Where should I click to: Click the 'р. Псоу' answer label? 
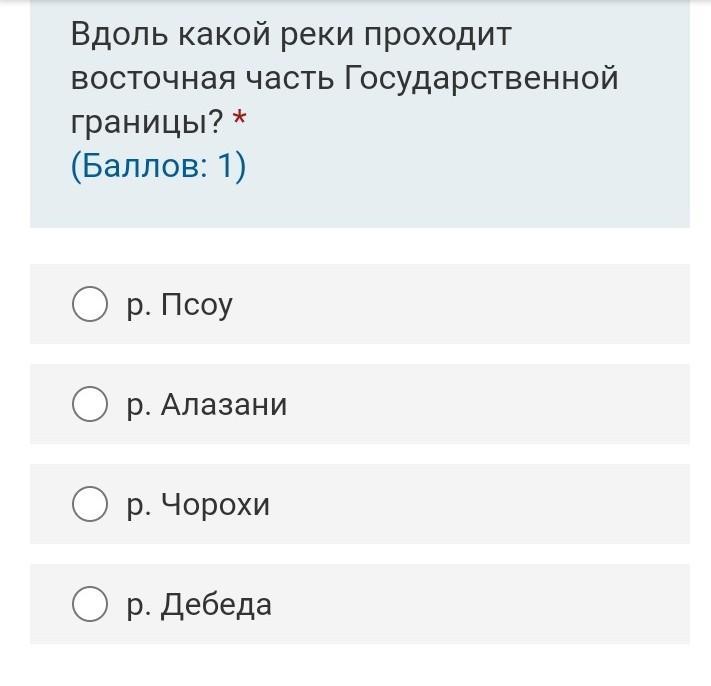[180, 305]
